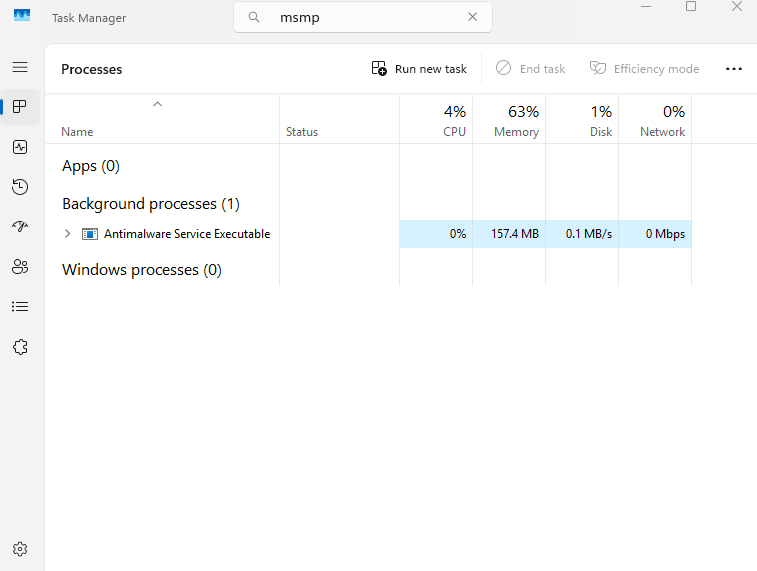The width and height of the screenshot is (757, 571).
Task: Open the hamburger navigation menu
Action: pos(20,67)
